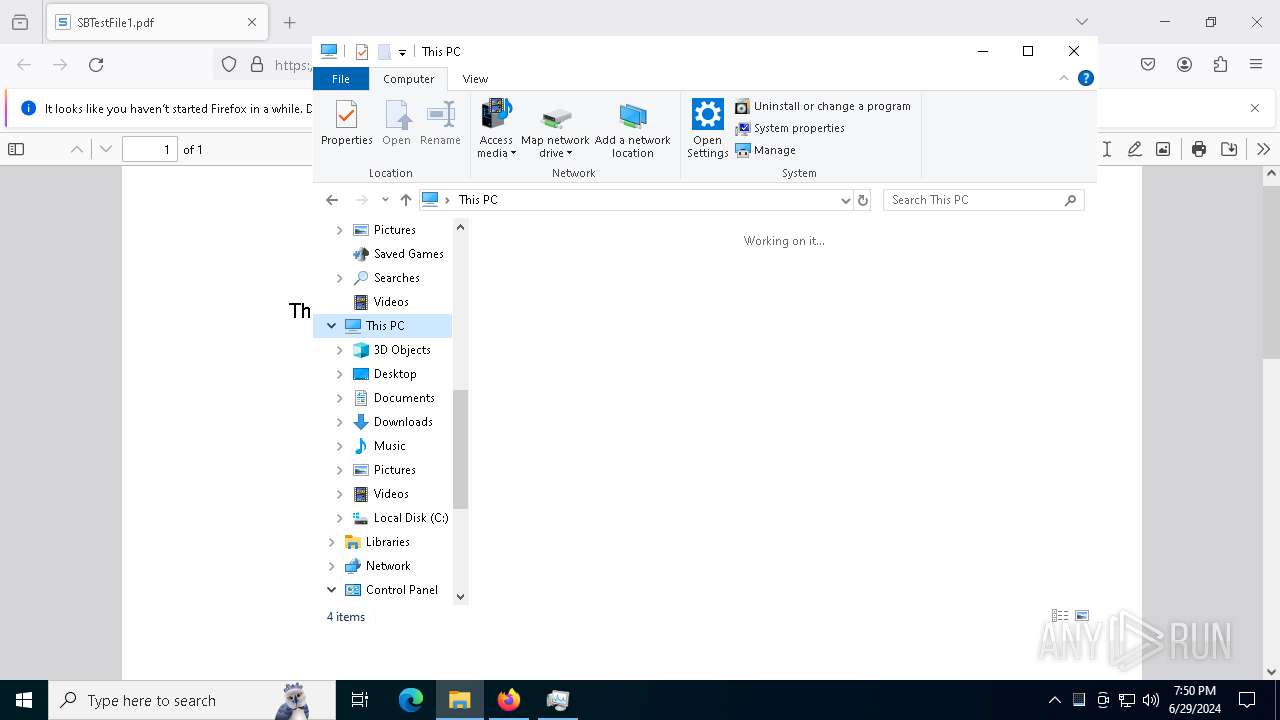Open Quick Access Toolbar customize dropdown

[x=402, y=52]
